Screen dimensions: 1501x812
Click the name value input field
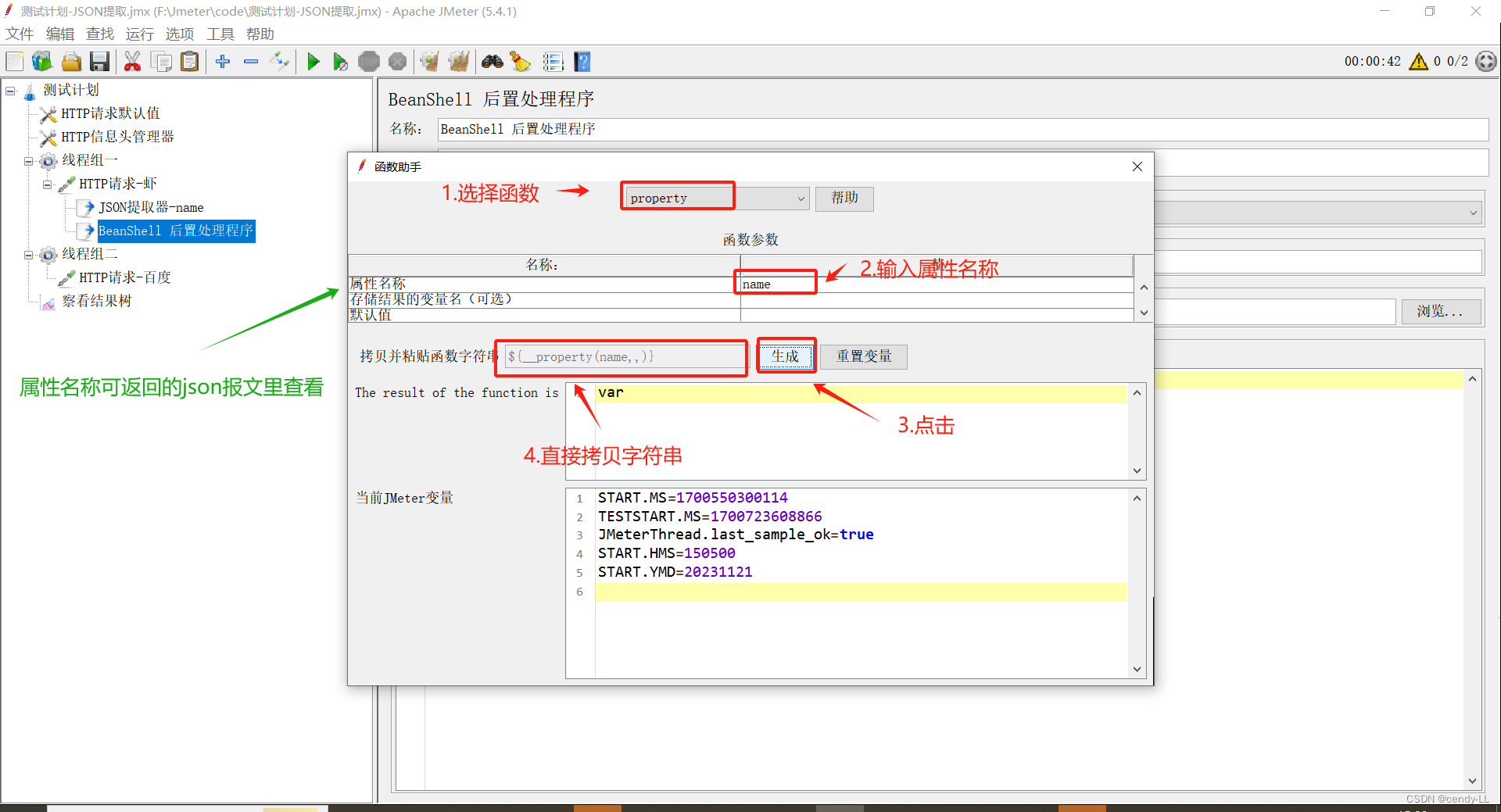click(775, 283)
